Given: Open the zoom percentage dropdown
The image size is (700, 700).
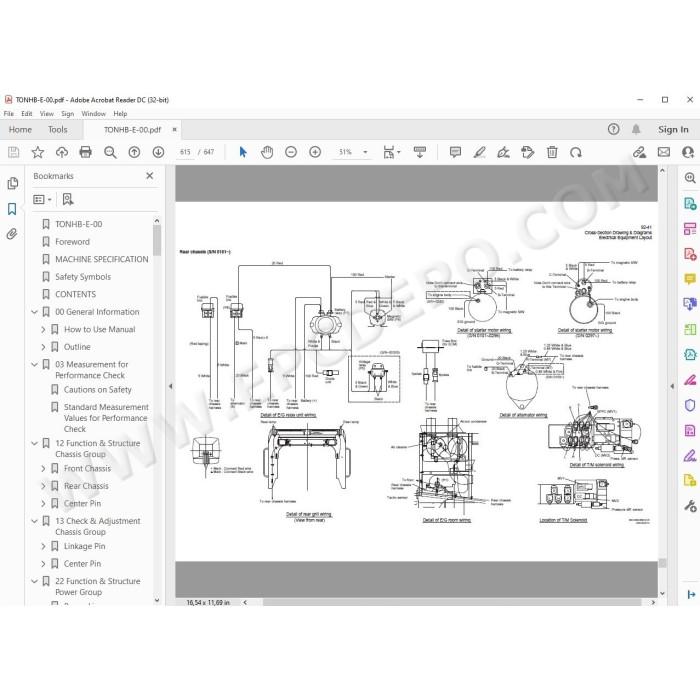Looking at the screenshot, I should (365, 152).
